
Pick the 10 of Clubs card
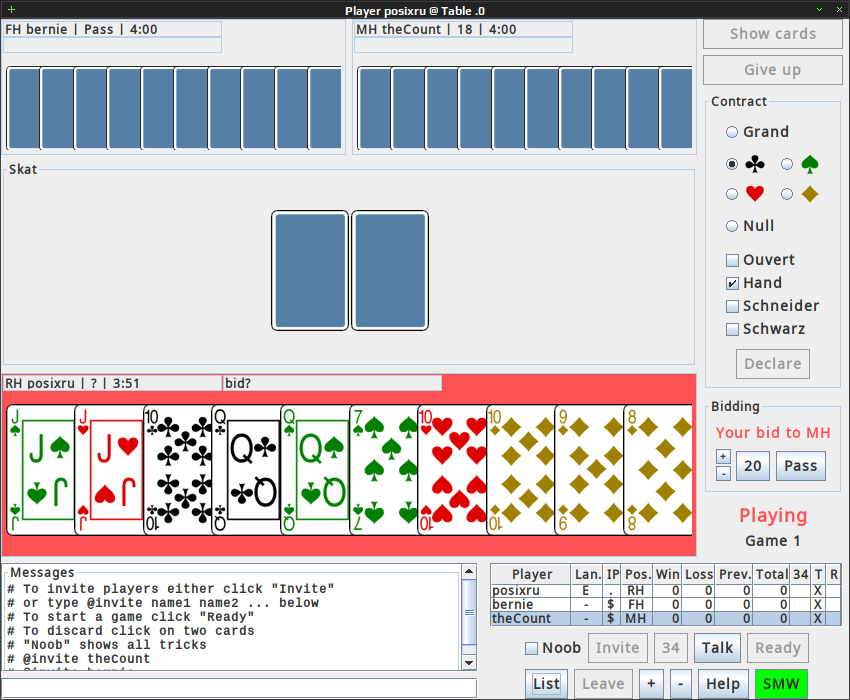click(177, 470)
